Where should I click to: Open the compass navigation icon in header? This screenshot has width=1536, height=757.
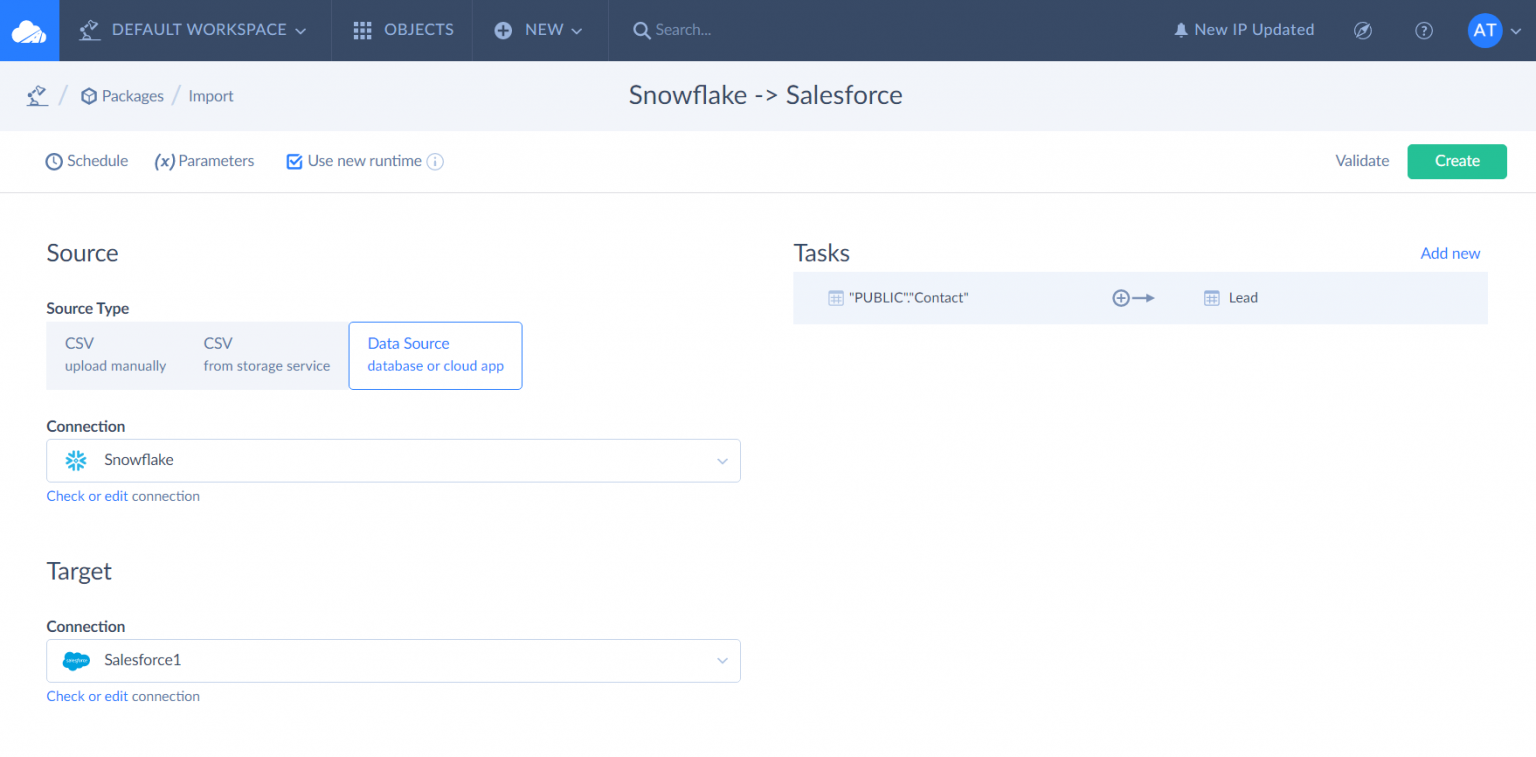pos(1362,30)
